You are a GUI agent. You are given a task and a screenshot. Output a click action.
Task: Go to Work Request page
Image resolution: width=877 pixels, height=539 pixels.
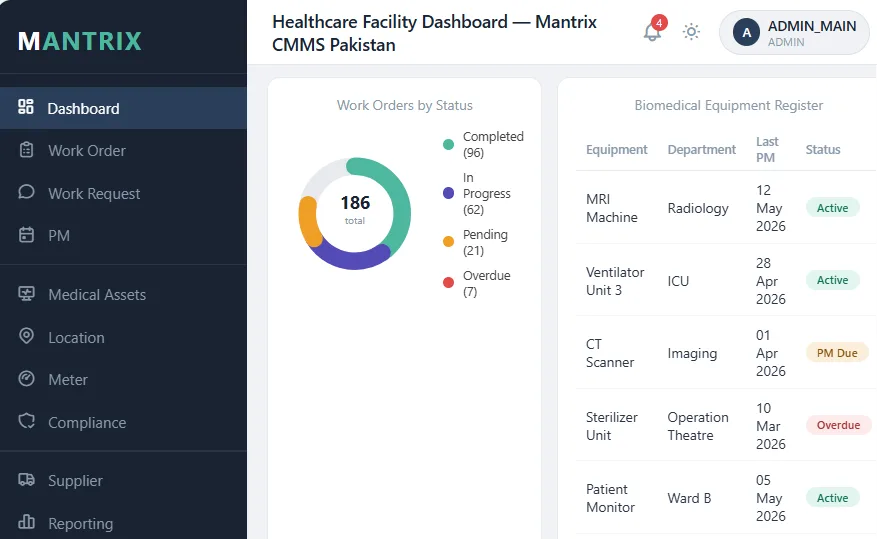tap(123, 193)
